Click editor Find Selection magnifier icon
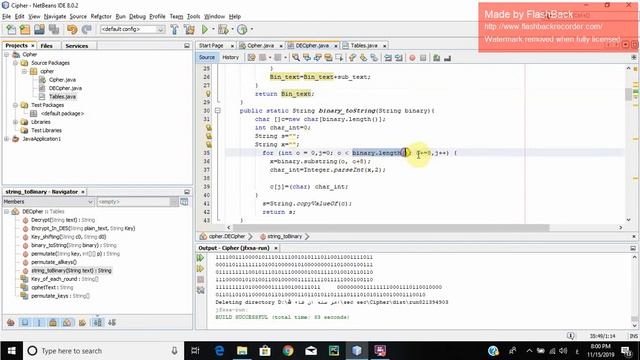This screenshot has height=360, width=640. tap(296, 58)
